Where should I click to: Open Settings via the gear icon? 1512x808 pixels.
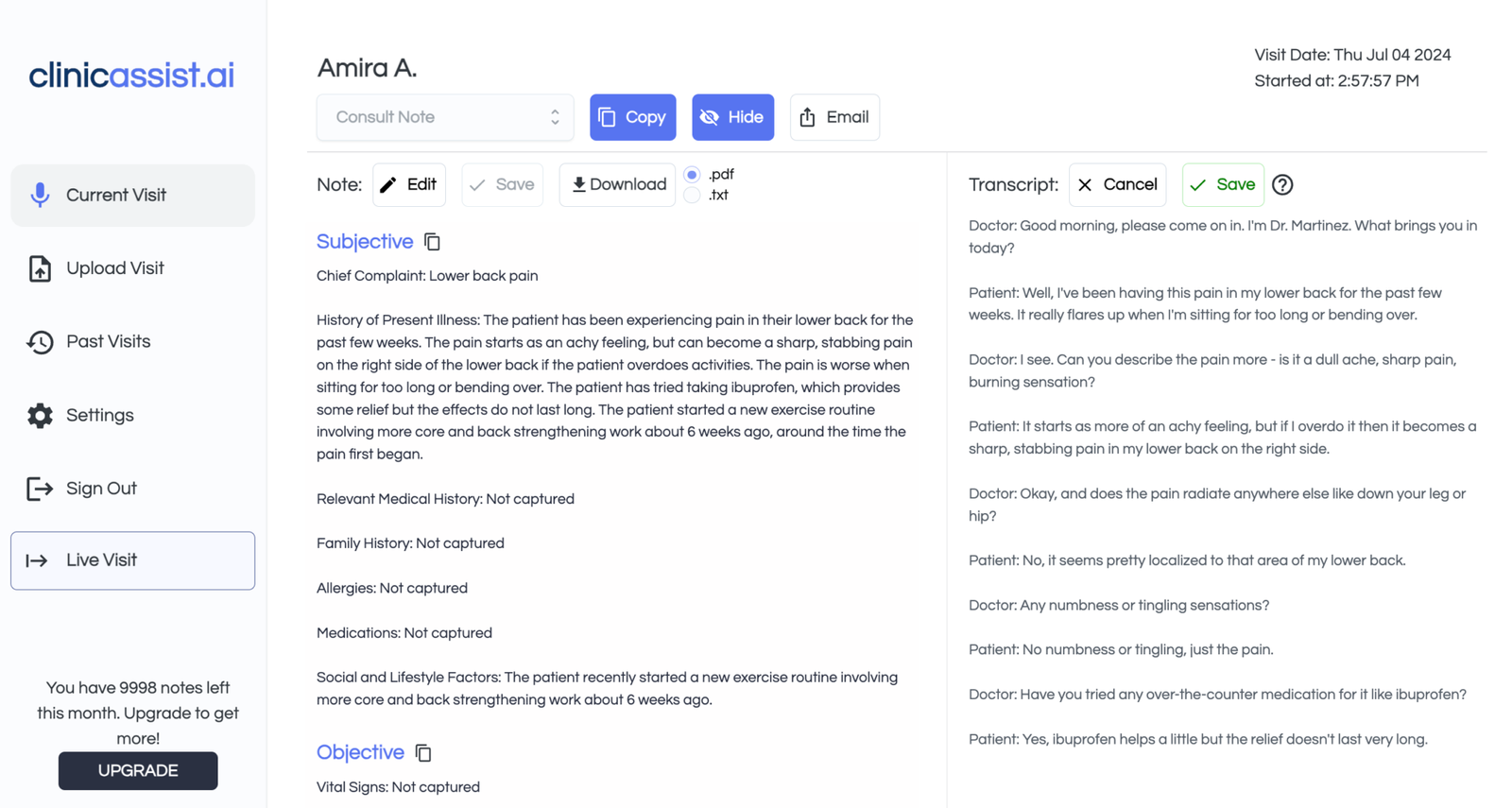coord(39,415)
